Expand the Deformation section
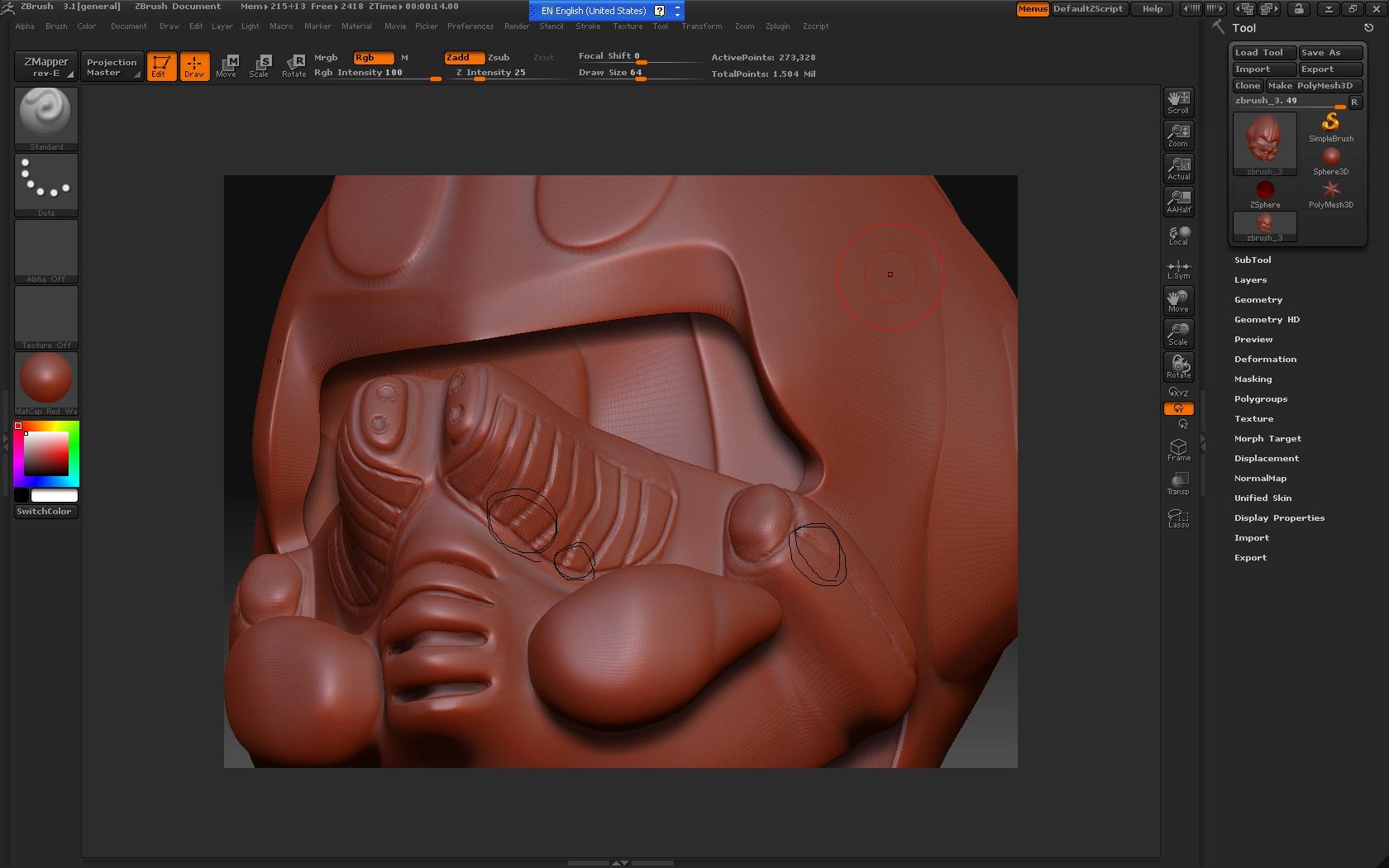Viewport: 1389px width, 868px height. pos(1265,360)
